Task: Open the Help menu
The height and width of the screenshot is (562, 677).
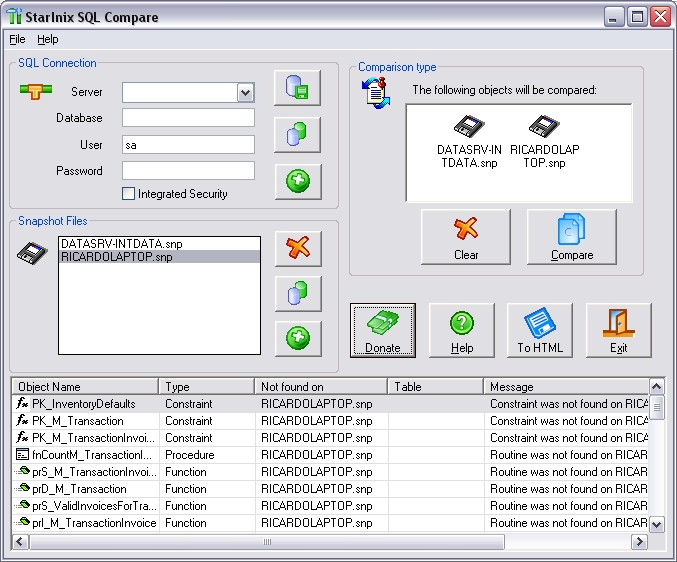Action: 47,39
